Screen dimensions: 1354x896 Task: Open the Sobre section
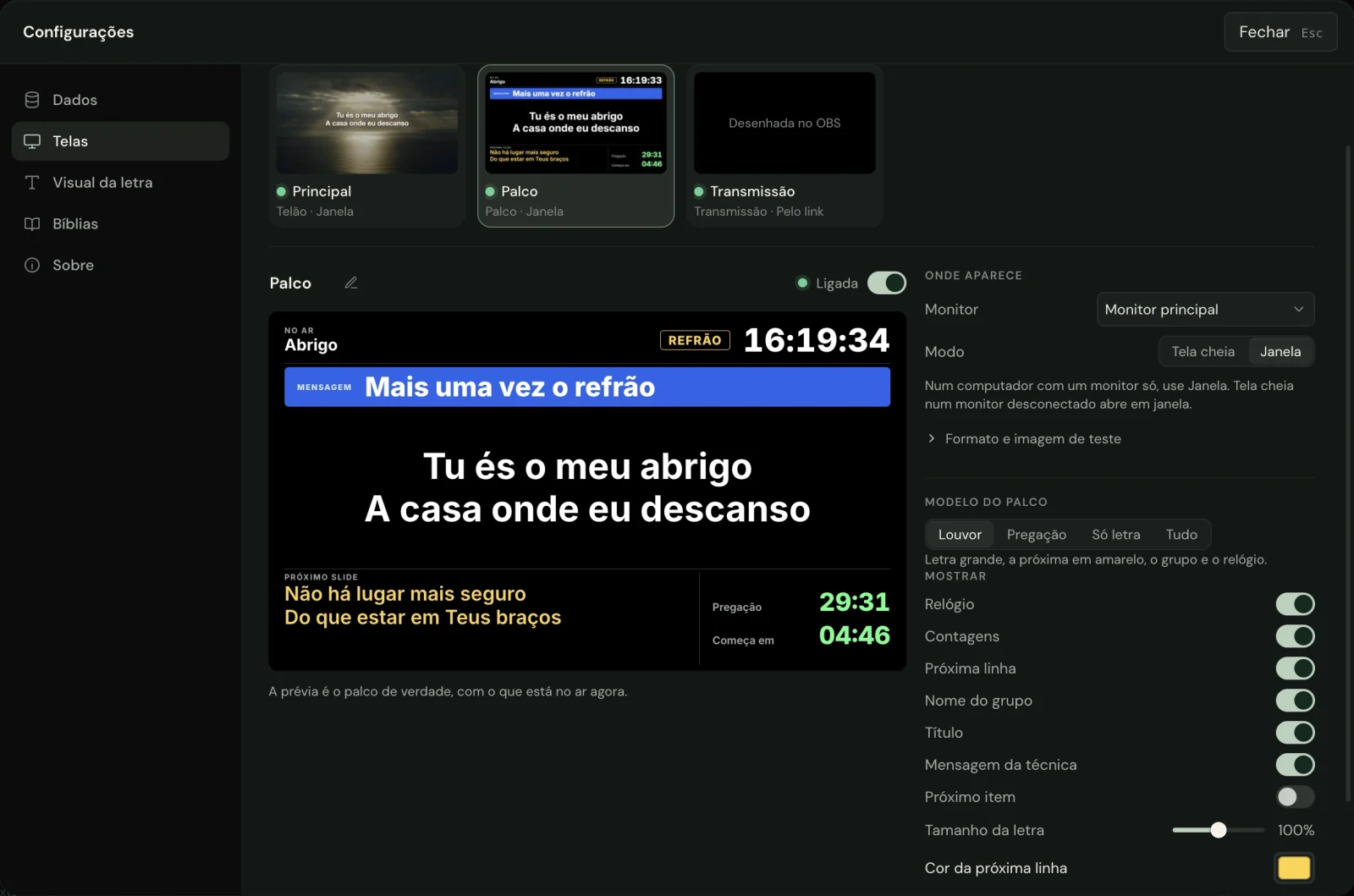[x=120, y=266]
